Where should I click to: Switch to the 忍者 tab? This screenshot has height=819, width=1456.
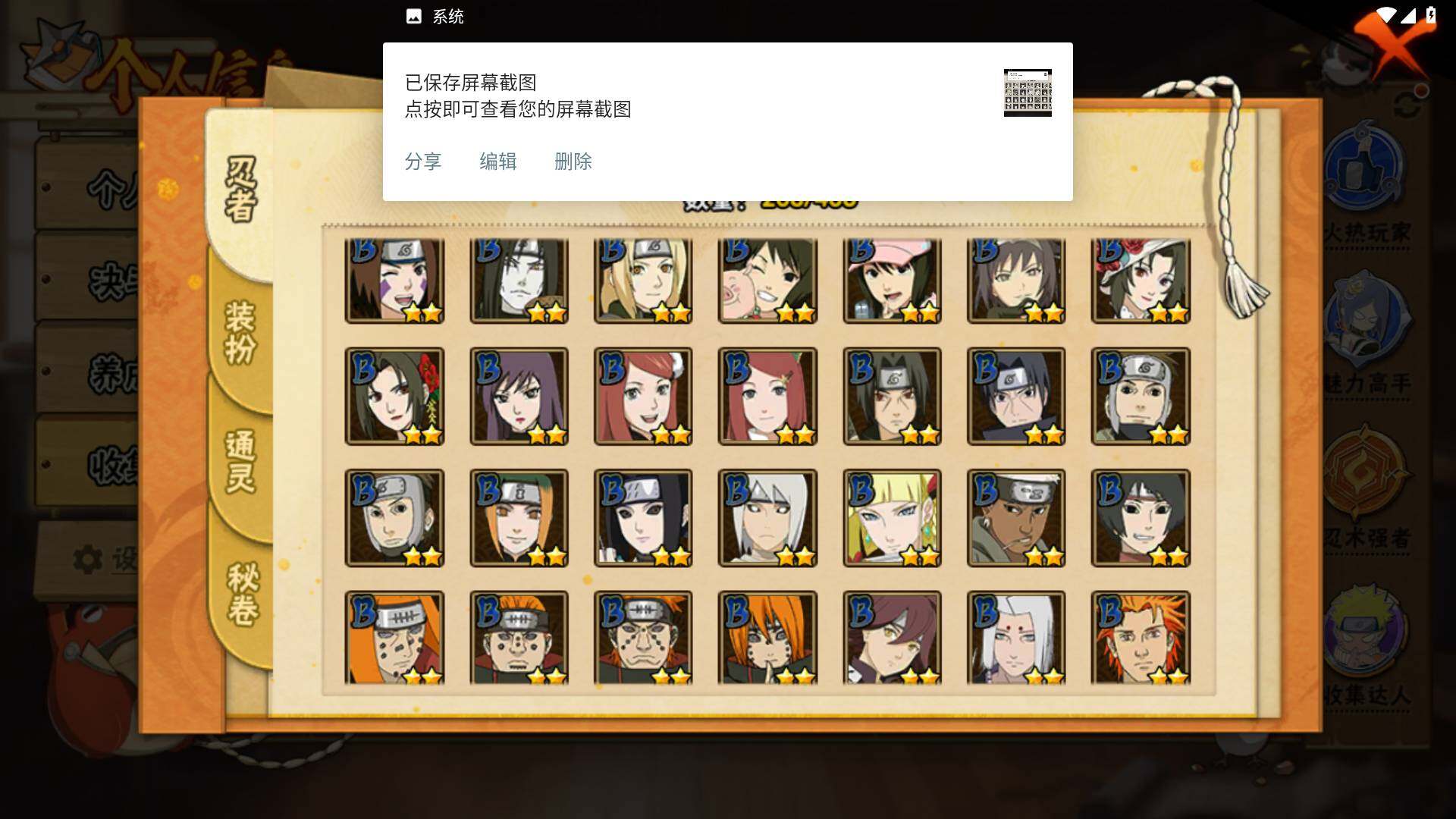point(240,190)
